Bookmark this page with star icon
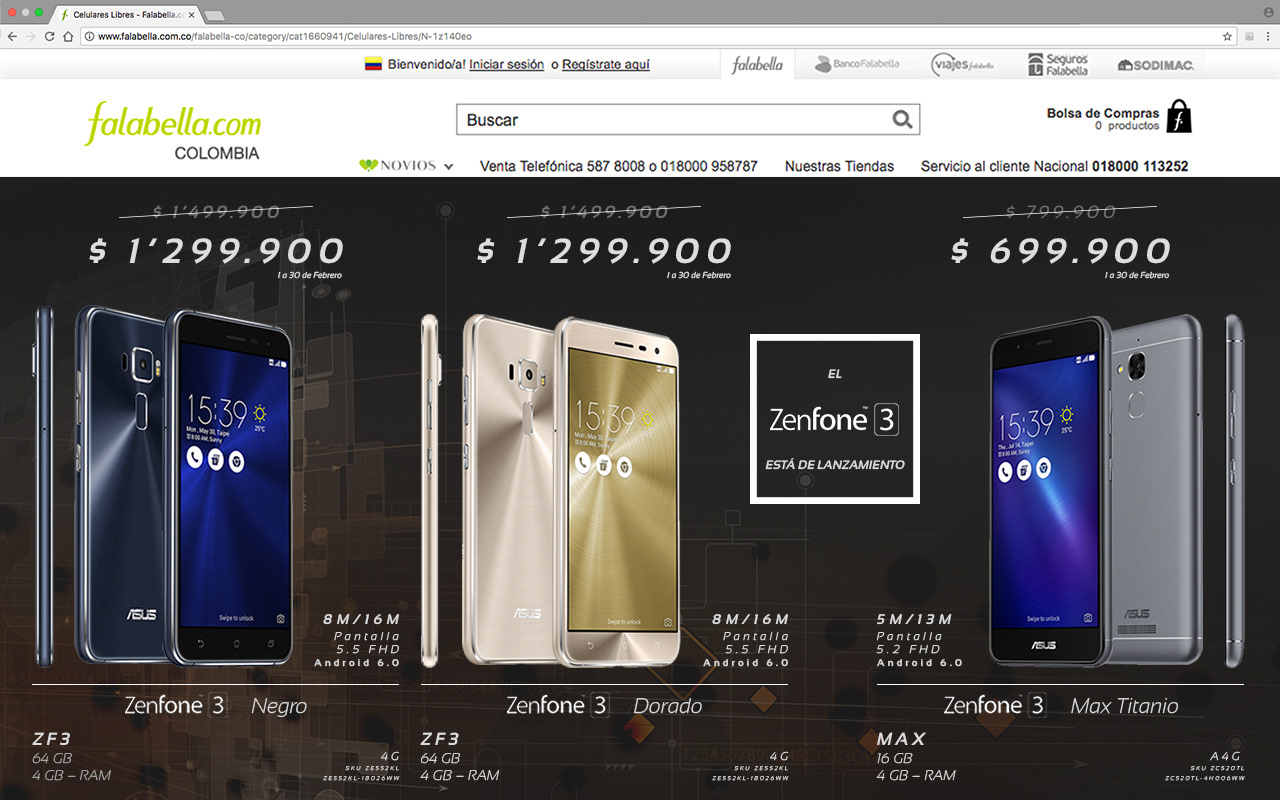 pyautogui.click(x=1227, y=36)
